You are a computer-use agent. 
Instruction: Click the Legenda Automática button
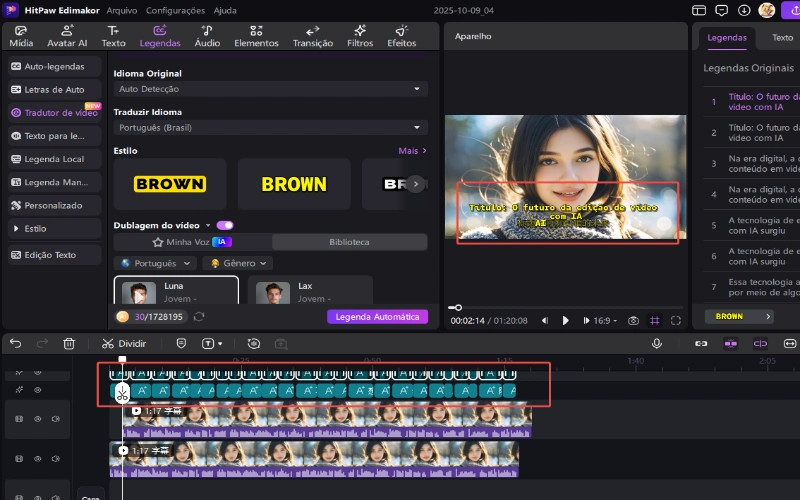(x=377, y=316)
